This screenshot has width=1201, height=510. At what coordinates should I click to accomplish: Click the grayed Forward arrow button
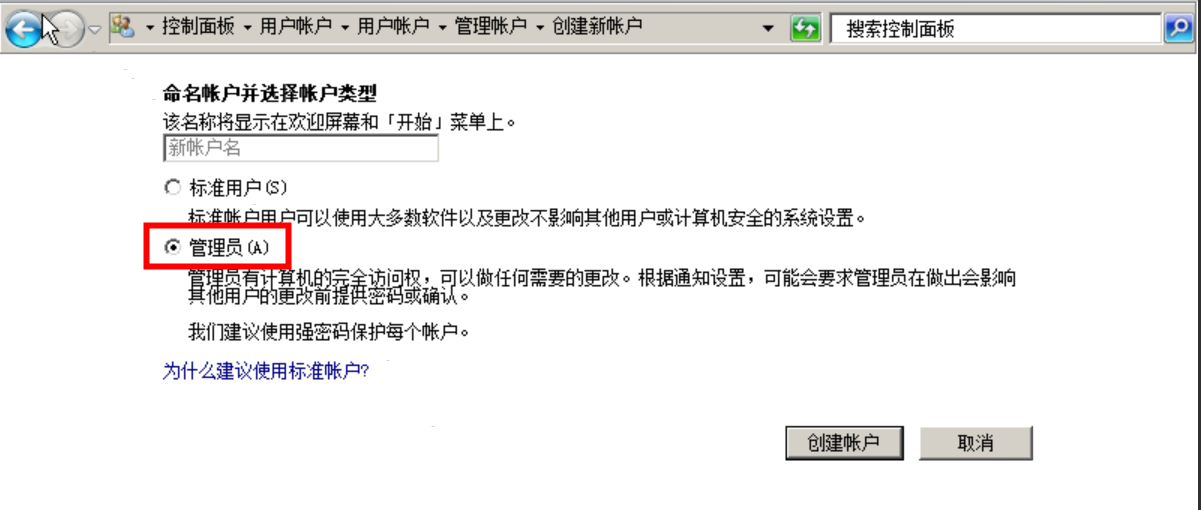(x=66, y=29)
